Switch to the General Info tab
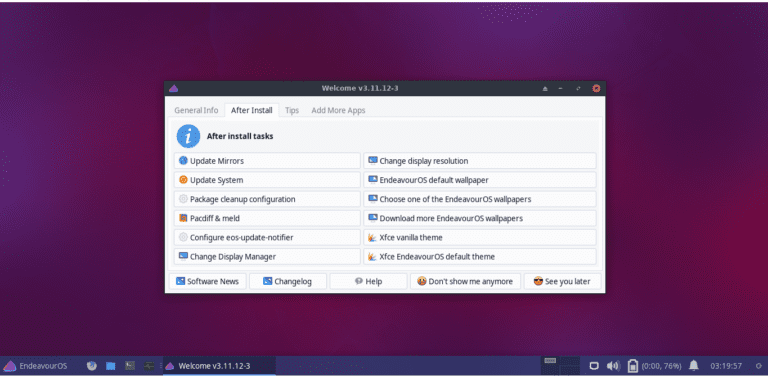 click(196, 110)
